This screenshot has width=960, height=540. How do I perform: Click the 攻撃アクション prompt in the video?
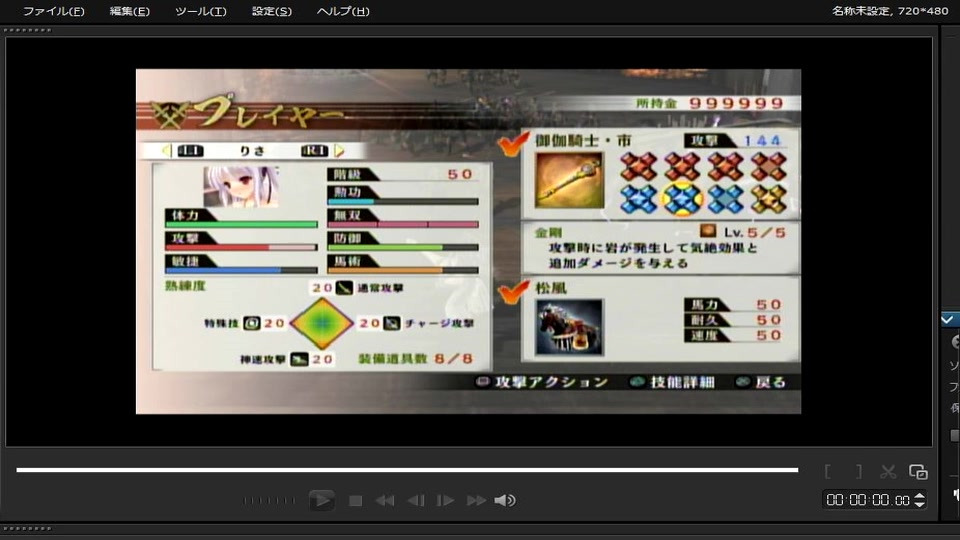click(542, 382)
